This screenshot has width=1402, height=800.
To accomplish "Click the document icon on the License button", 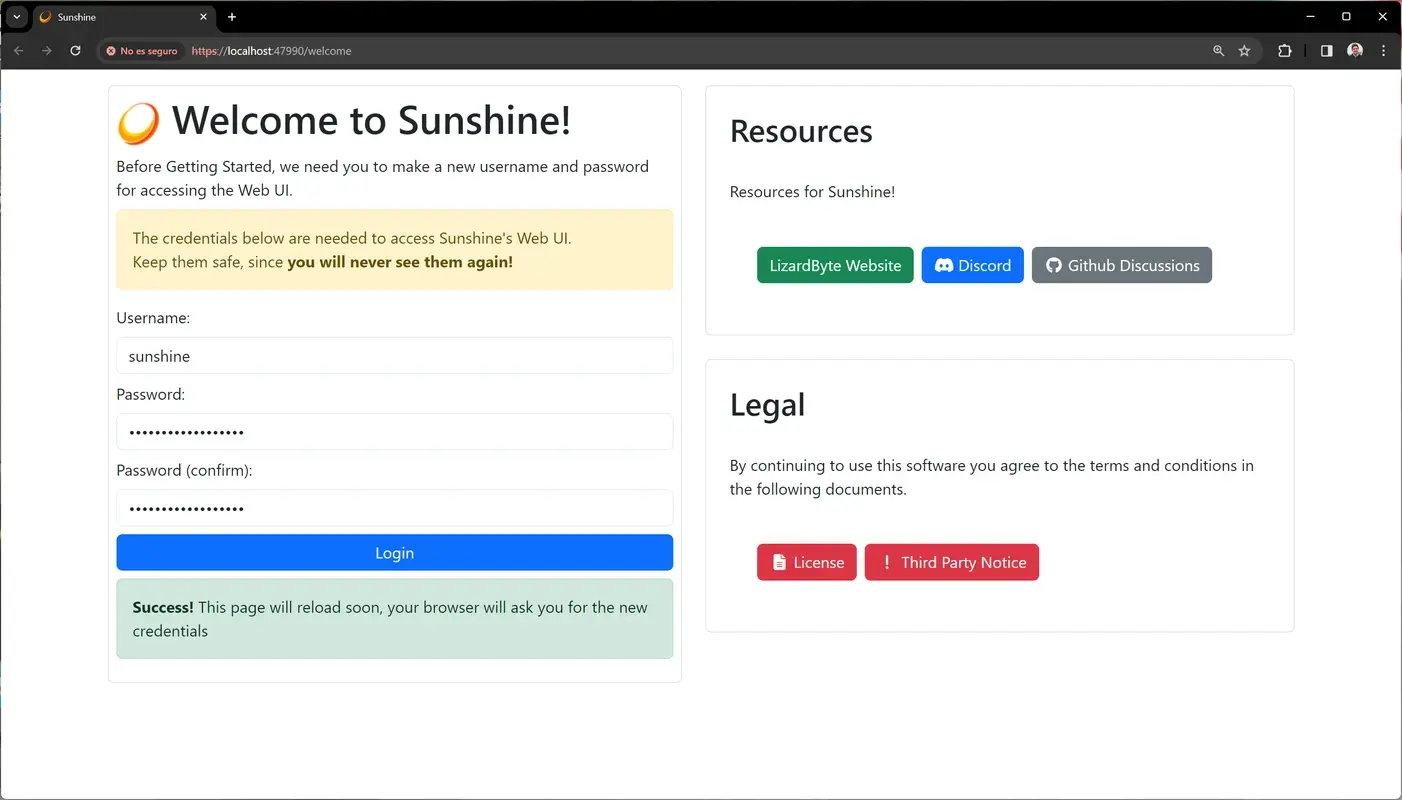I will tap(779, 562).
